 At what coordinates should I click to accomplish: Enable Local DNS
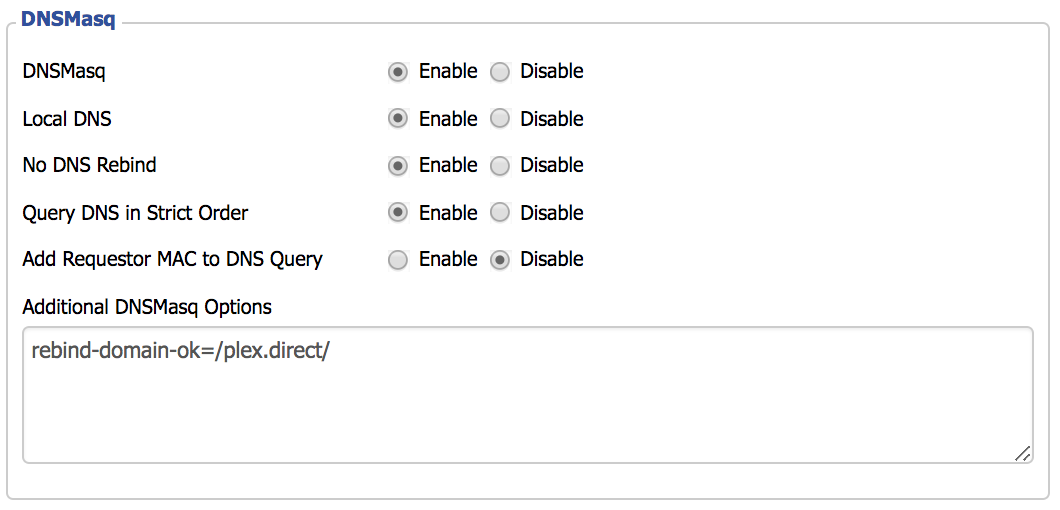click(398, 119)
